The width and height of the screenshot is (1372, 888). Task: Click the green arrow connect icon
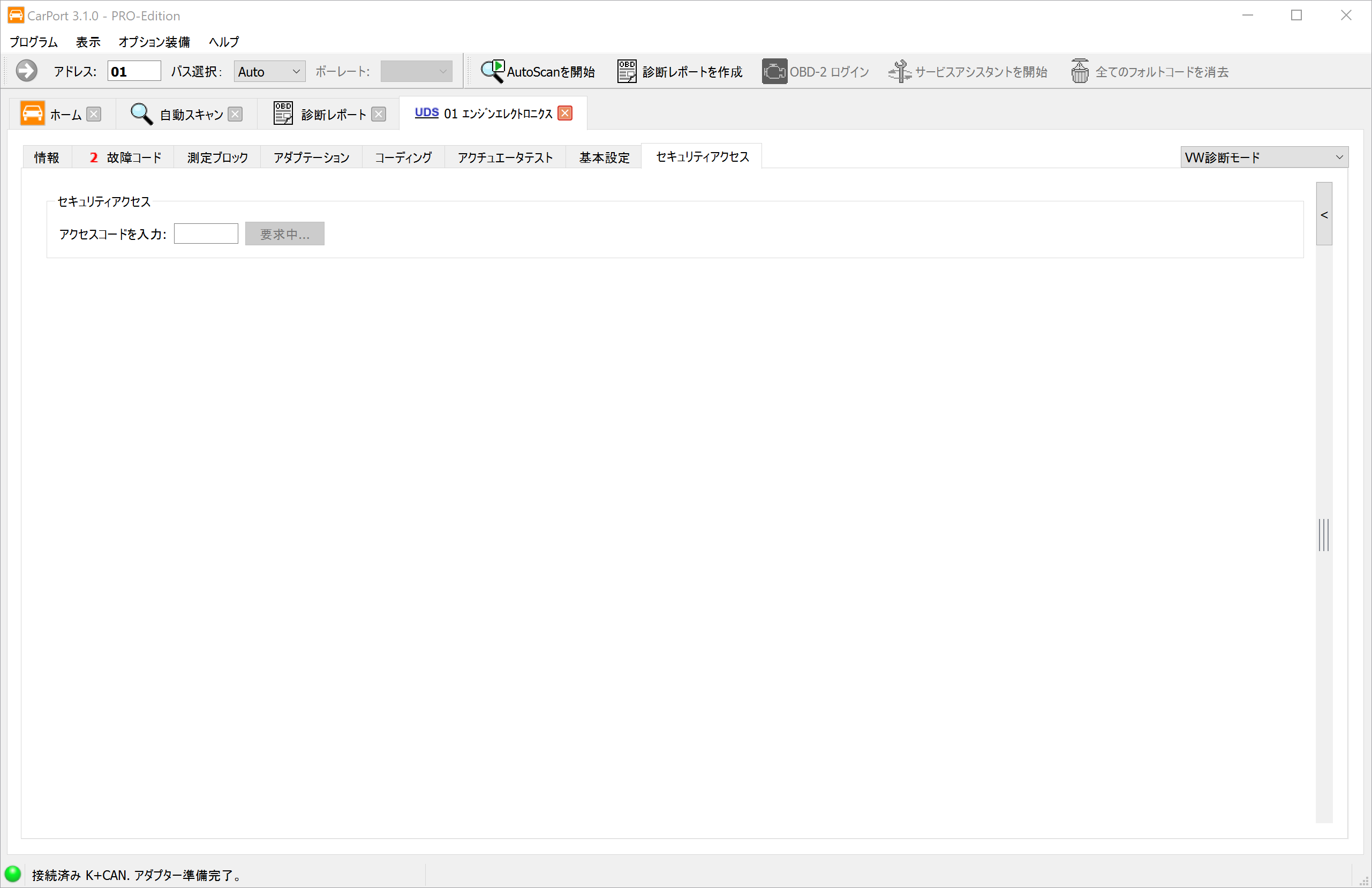click(26, 71)
